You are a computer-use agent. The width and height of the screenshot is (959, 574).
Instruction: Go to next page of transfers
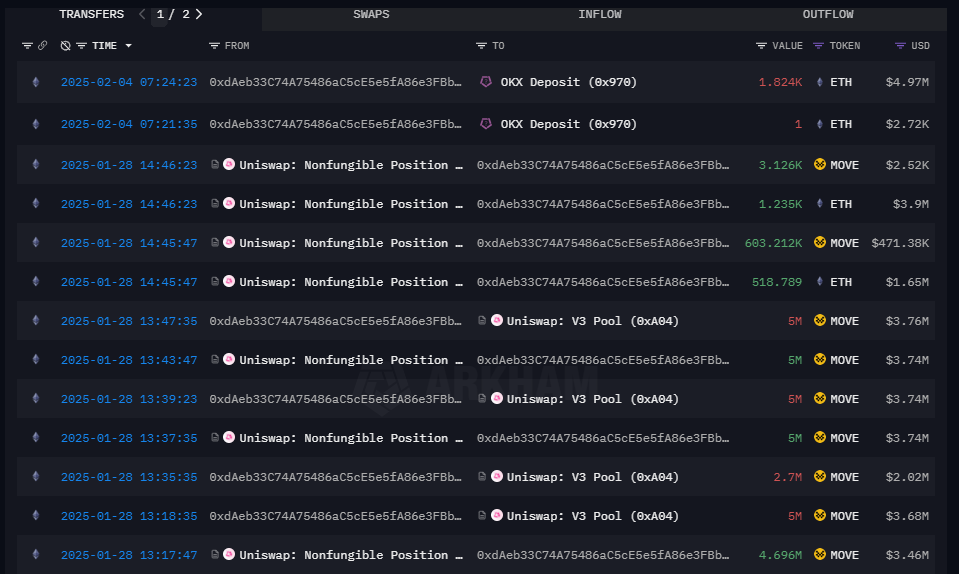point(199,15)
